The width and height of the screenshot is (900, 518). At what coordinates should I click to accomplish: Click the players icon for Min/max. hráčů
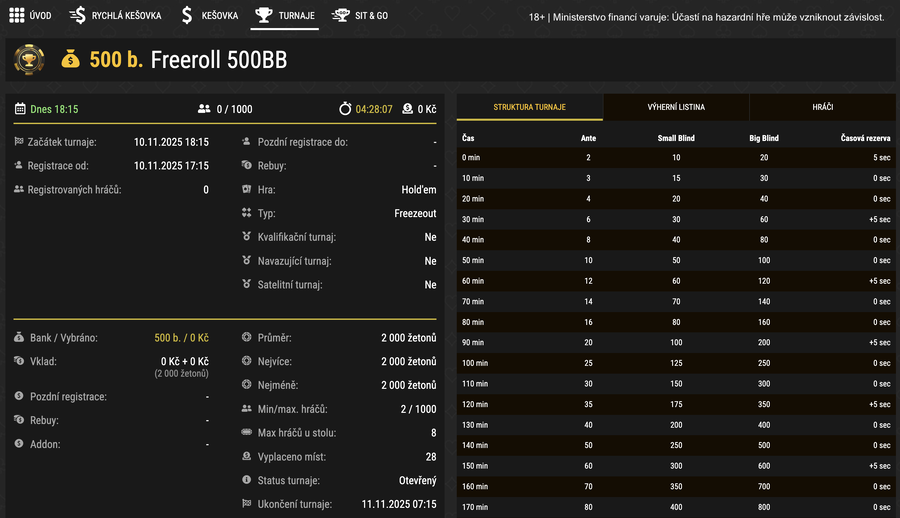(246, 408)
